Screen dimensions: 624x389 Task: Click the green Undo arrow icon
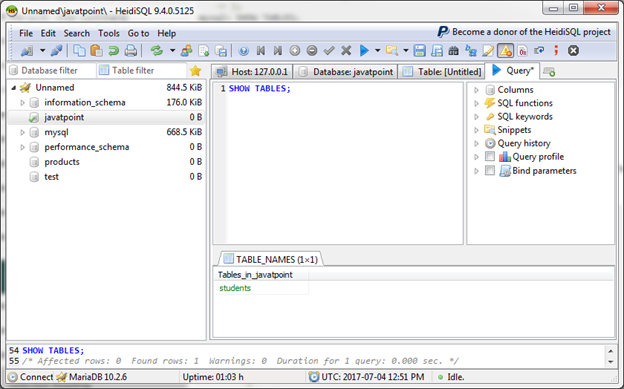(113, 51)
